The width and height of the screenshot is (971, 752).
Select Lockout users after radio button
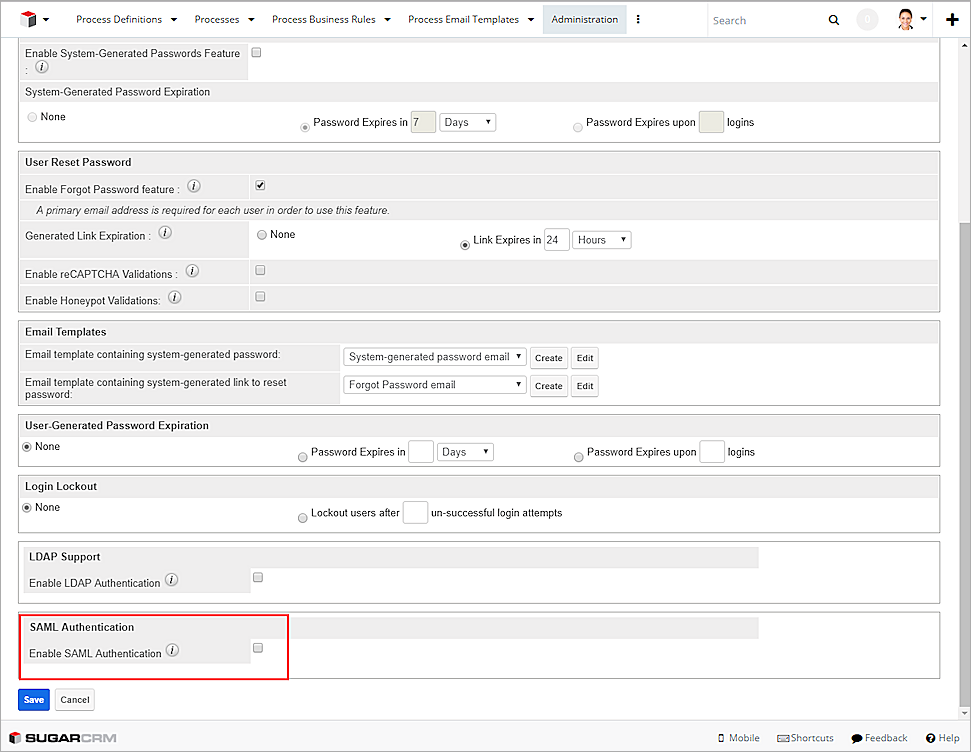(x=303, y=518)
